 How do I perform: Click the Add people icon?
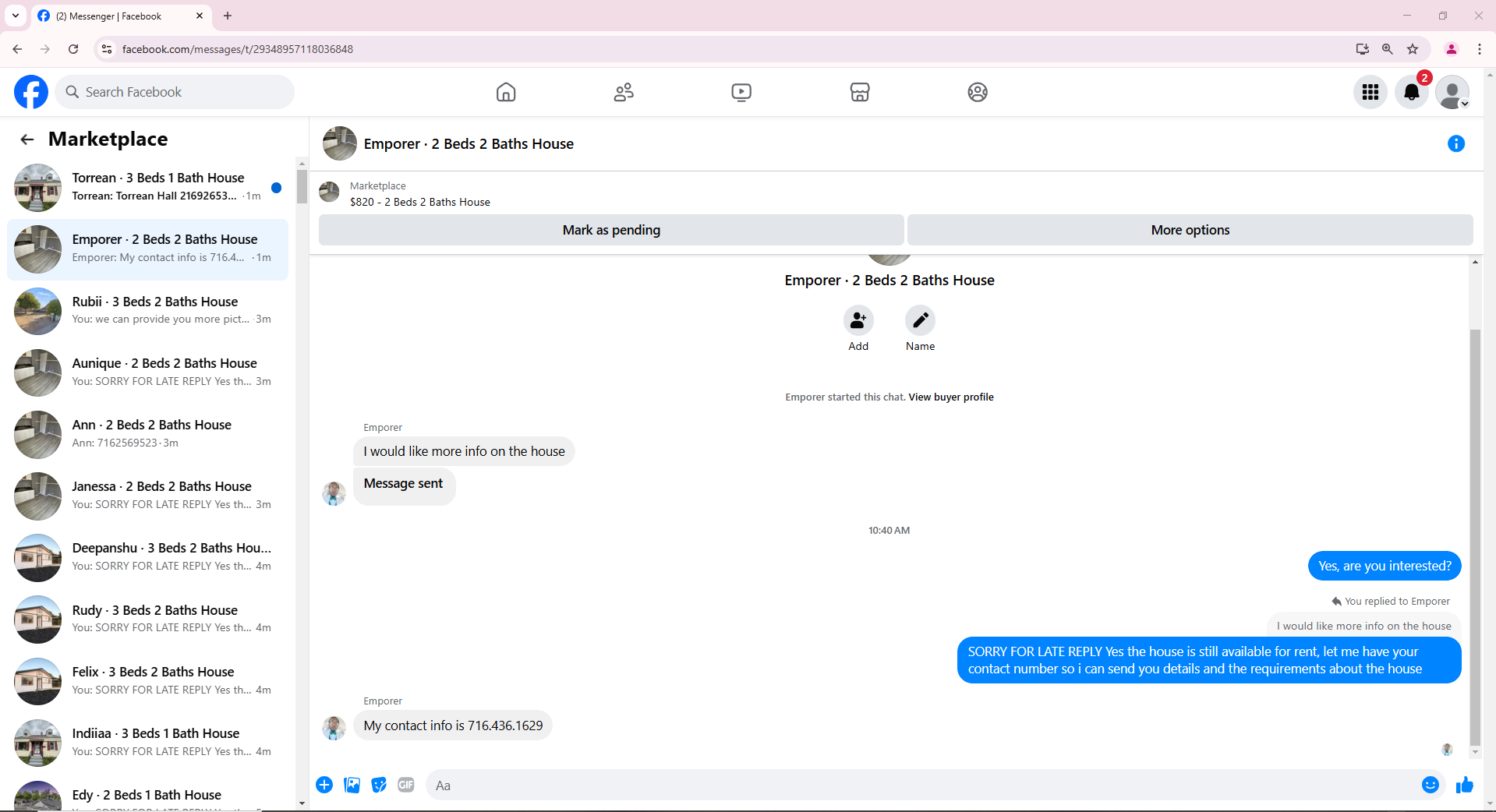(x=858, y=320)
